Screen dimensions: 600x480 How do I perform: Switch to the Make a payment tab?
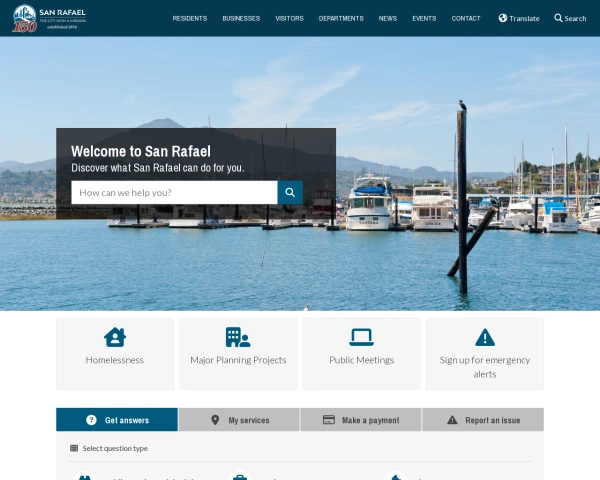(x=361, y=420)
